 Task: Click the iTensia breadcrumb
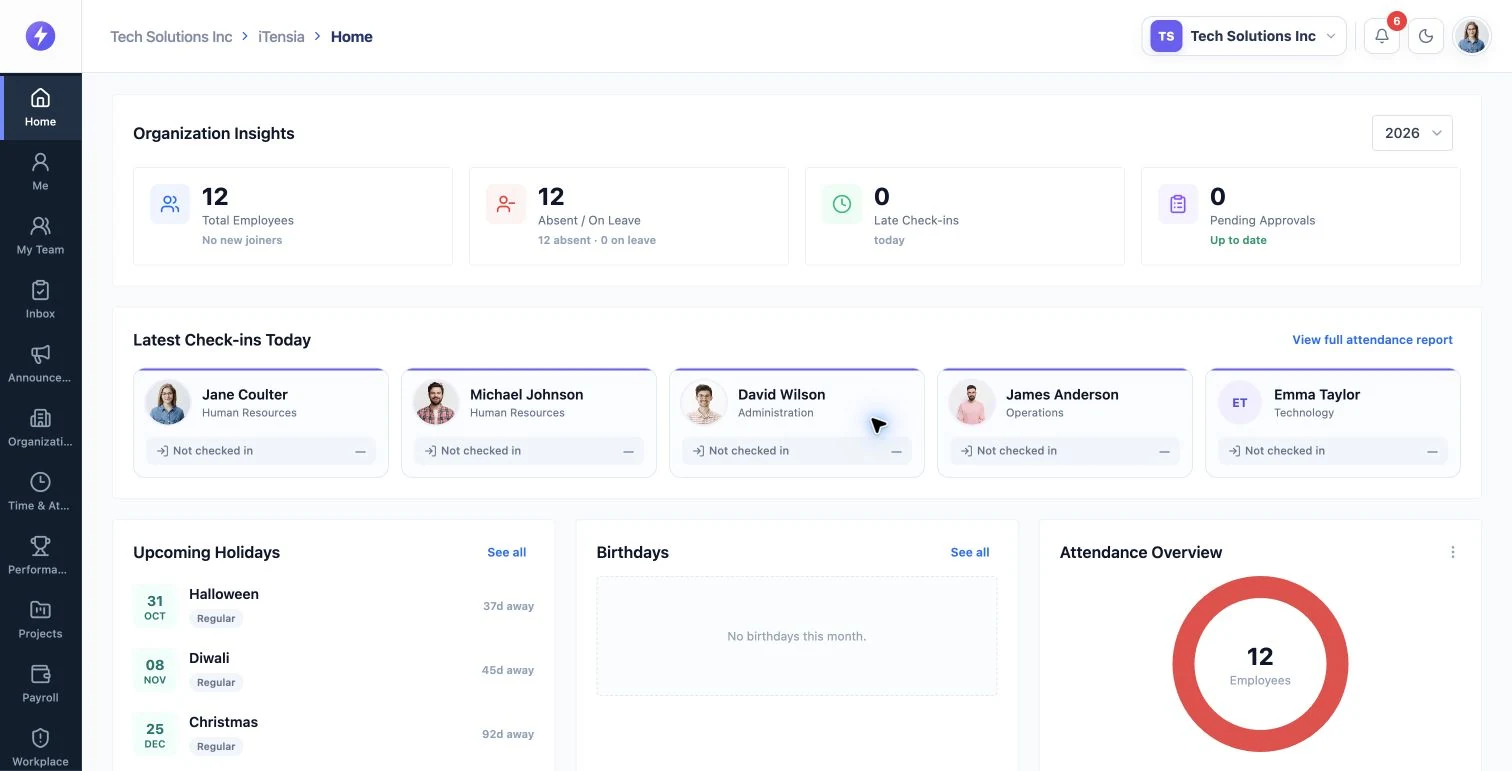[281, 37]
